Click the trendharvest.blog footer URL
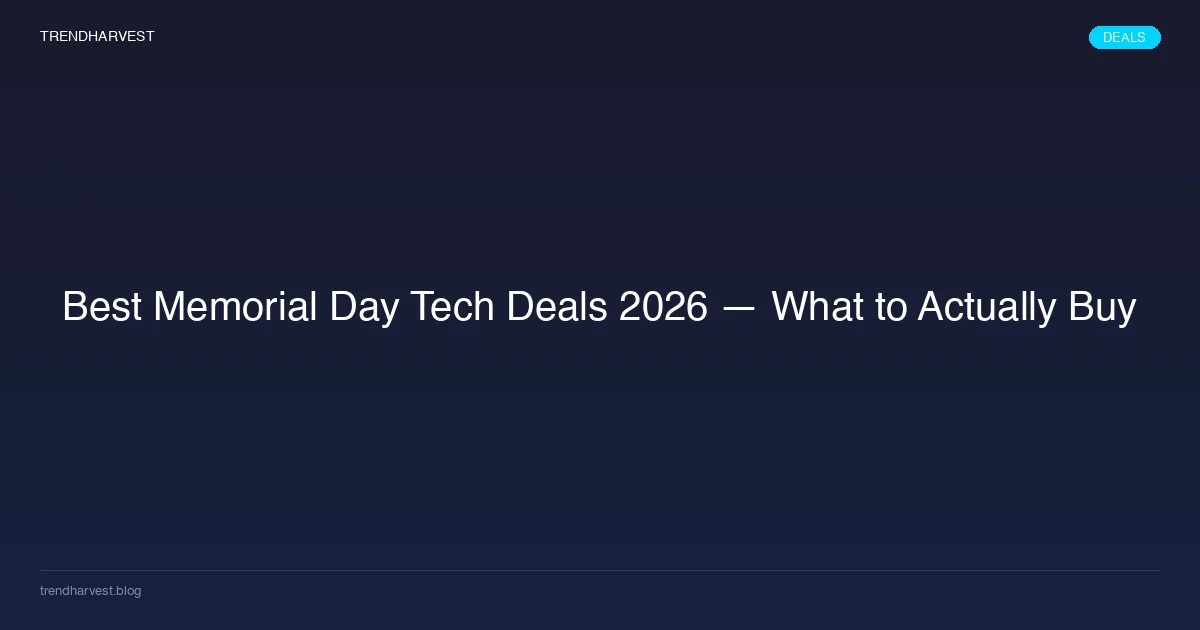Screen dimensions: 1200x630 pyautogui.click(x=90, y=591)
